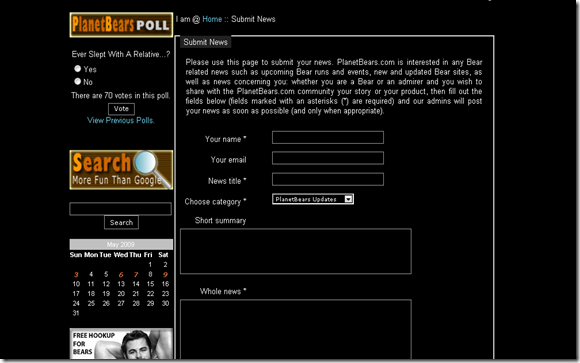The image size is (580, 363).
Task: Click the 'Ever Slept With A Relative...?' poll question
Action: point(121,54)
